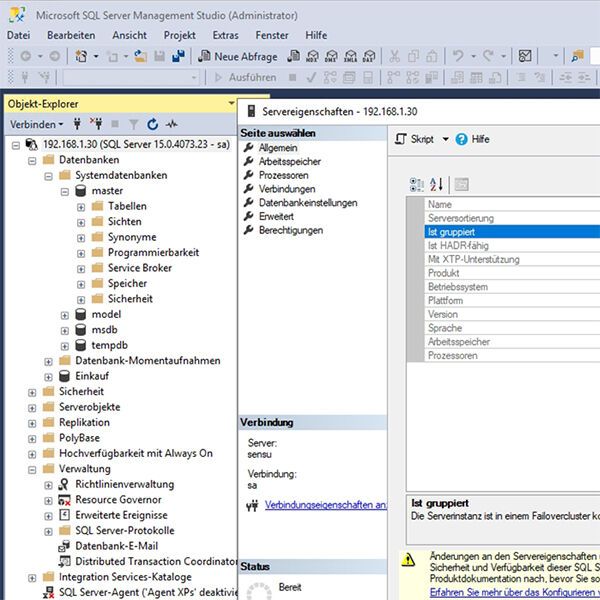Select the Arbeitsspeicher page in Seite auswählen
The image size is (600, 600).
(x=290, y=161)
